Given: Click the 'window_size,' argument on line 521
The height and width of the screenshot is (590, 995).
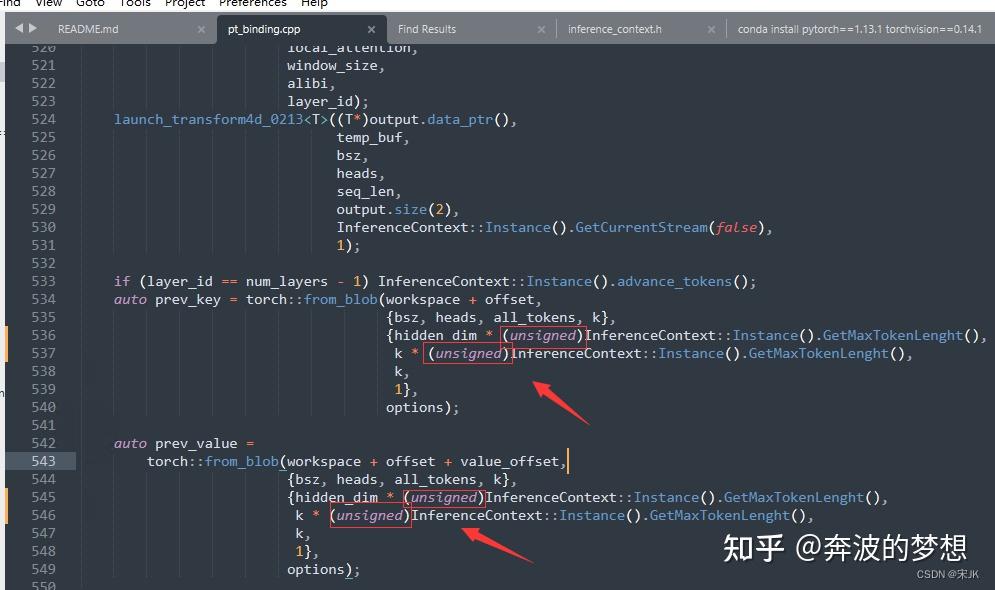Looking at the screenshot, I should 336,65.
